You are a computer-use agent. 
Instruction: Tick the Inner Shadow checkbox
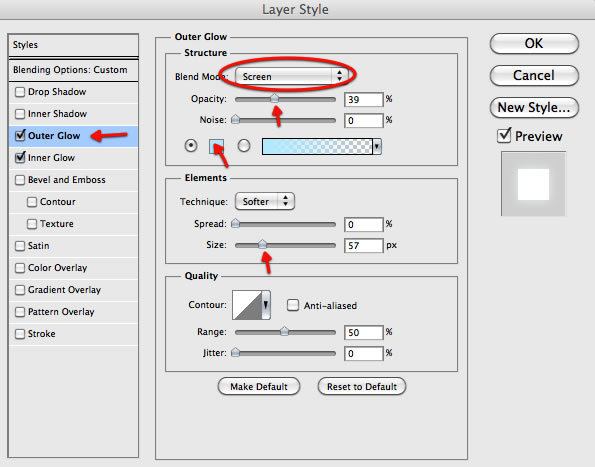20,114
